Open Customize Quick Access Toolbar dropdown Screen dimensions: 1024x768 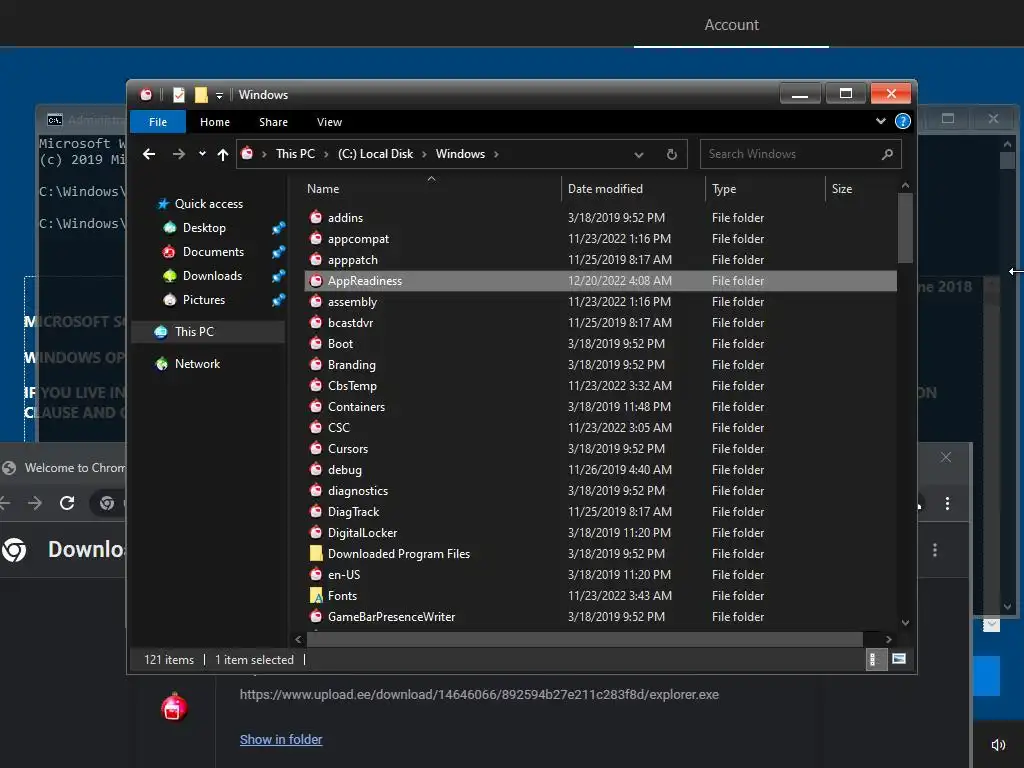click(x=219, y=95)
